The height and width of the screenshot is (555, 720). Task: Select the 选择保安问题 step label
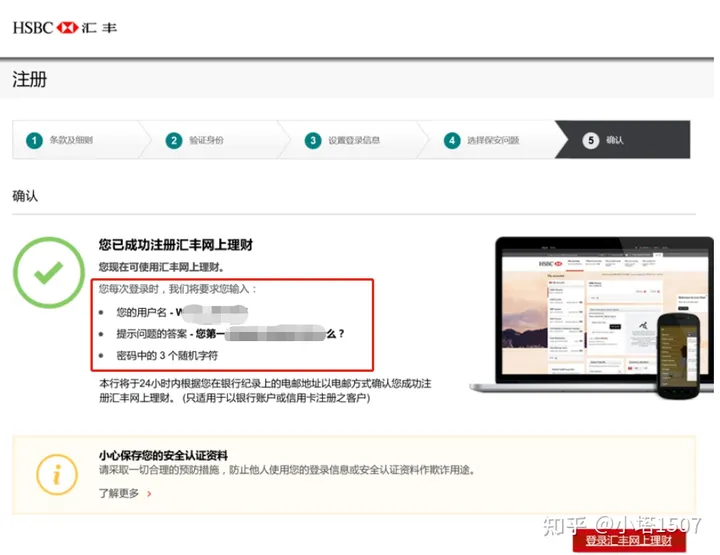(x=493, y=140)
